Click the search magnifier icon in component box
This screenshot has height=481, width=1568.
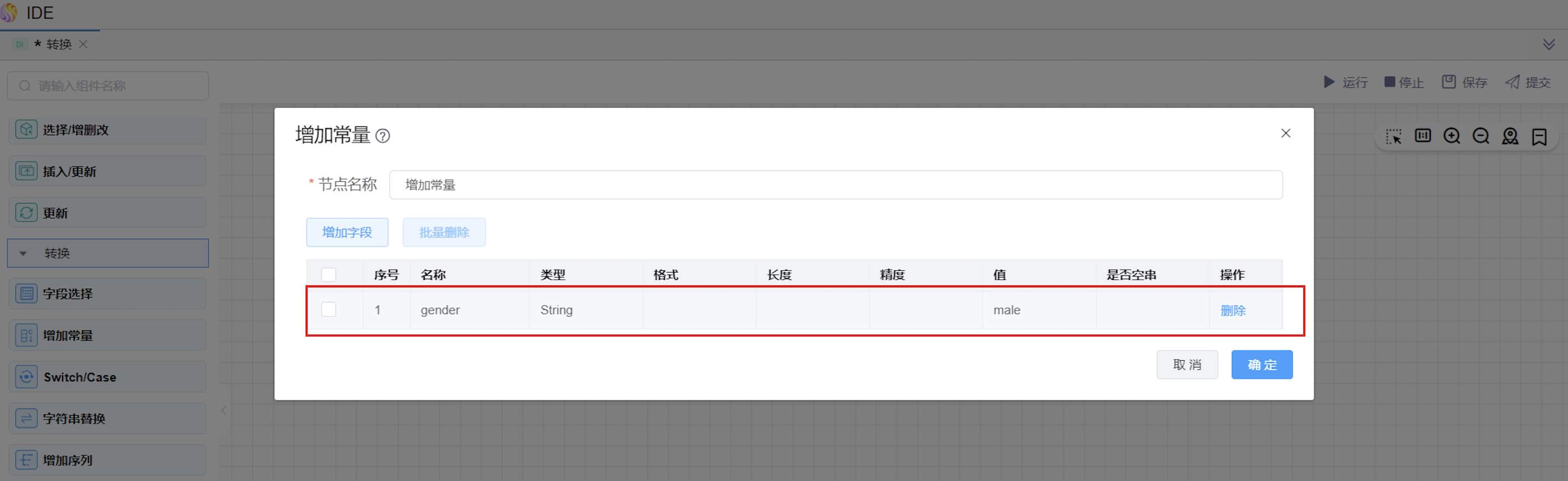click(24, 86)
